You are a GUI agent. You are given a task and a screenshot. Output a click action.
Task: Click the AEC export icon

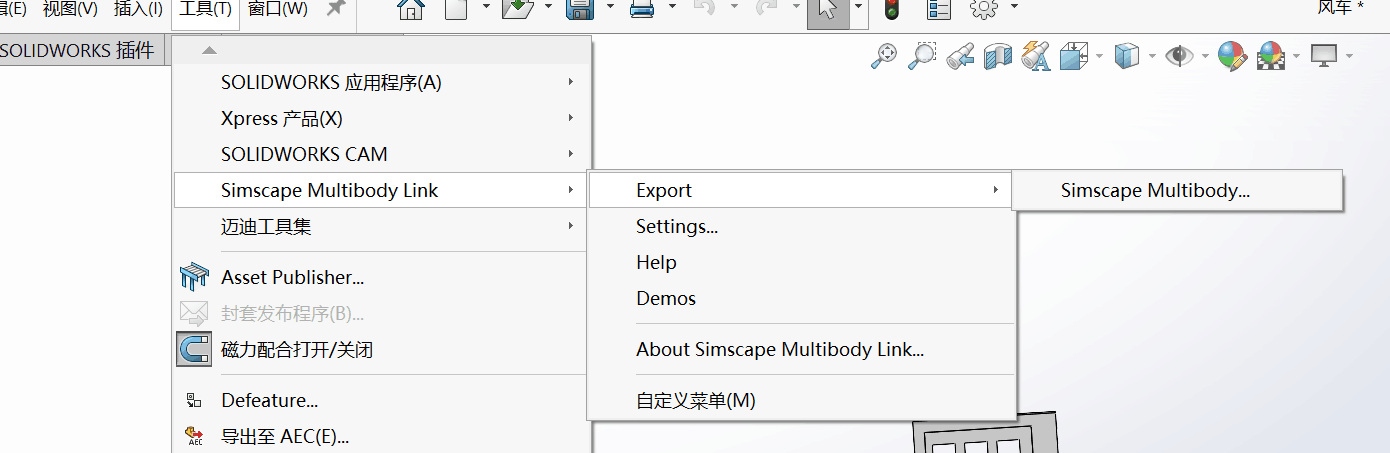coord(194,436)
